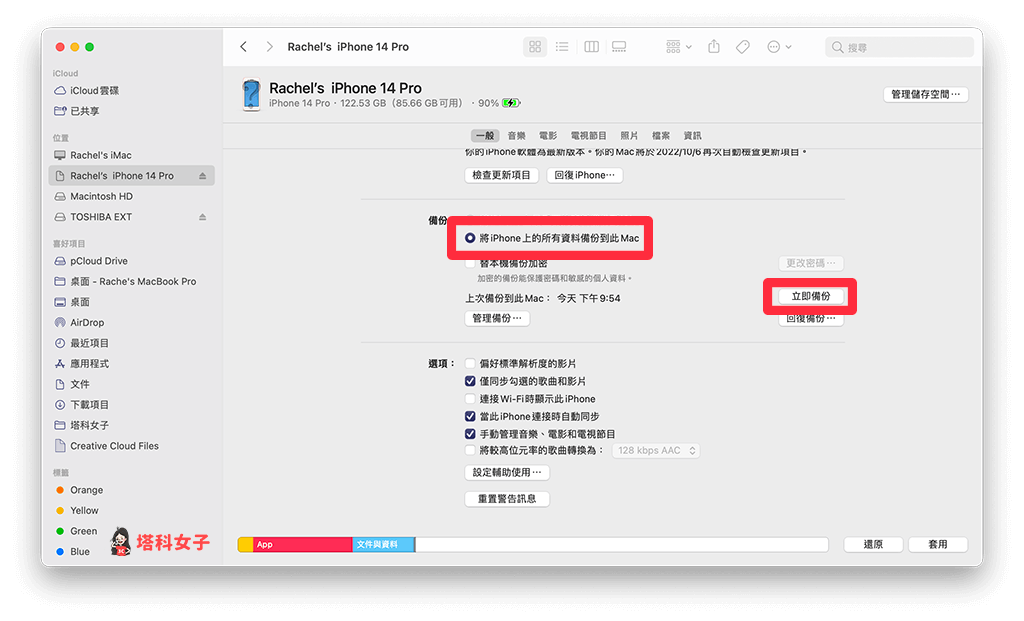
Task: Click the App segment of storage bar
Action: pyautogui.click(x=302, y=545)
